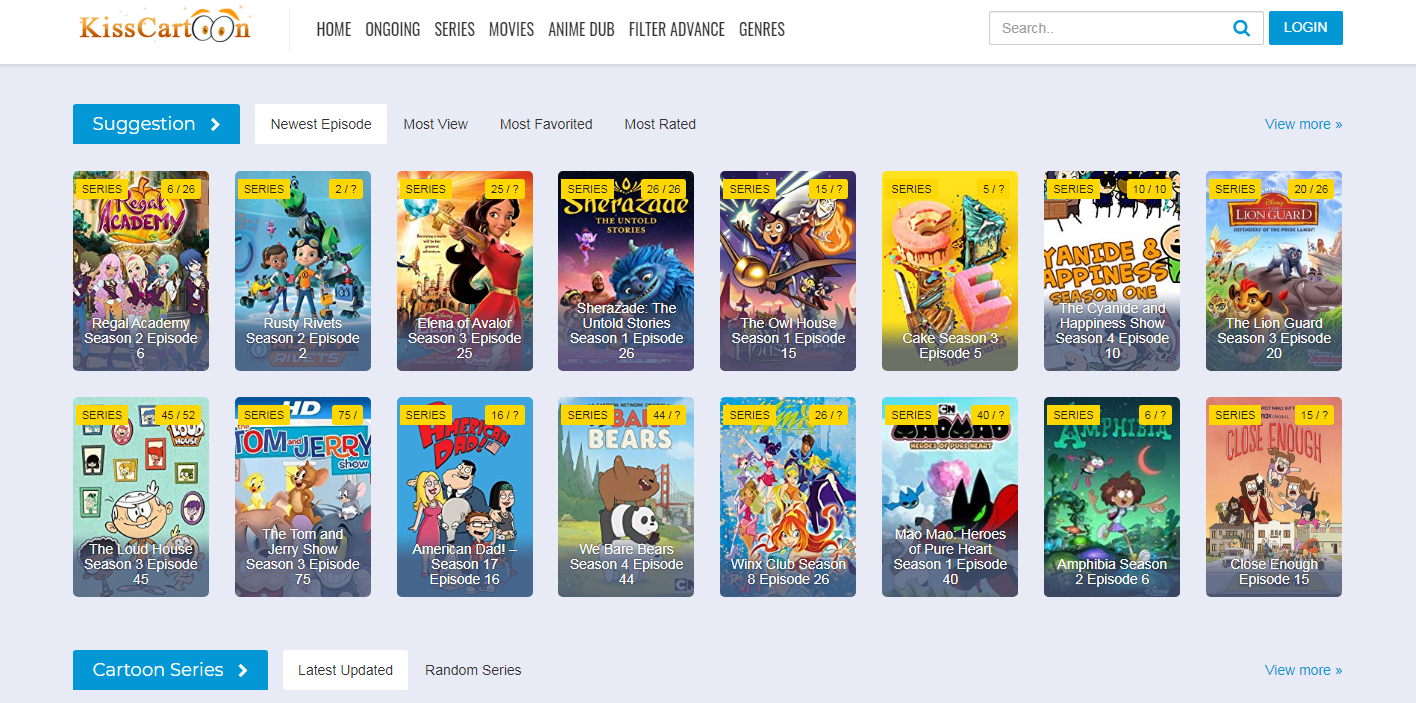Select the Latest Updated tab
Image resolution: width=1416 pixels, height=703 pixels.
(345, 670)
